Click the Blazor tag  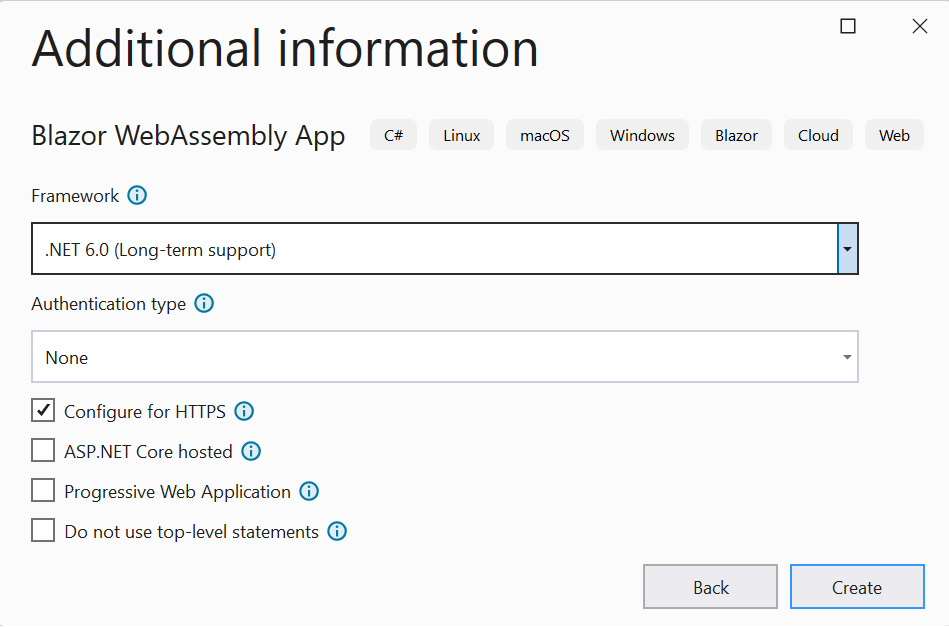click(x=736, y=135)
